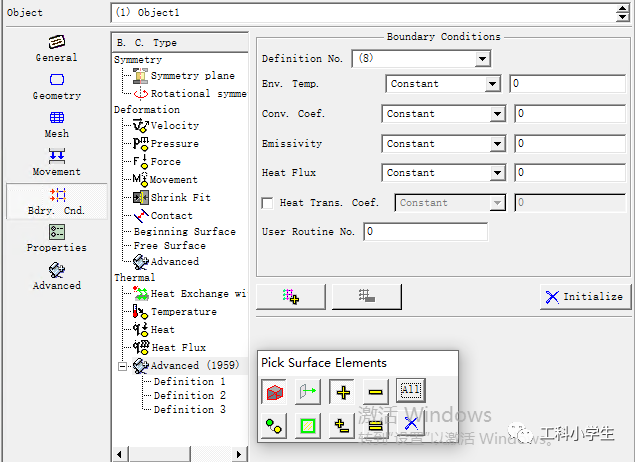Click the yellow plus add elements icon

click(x=342, y=392)
